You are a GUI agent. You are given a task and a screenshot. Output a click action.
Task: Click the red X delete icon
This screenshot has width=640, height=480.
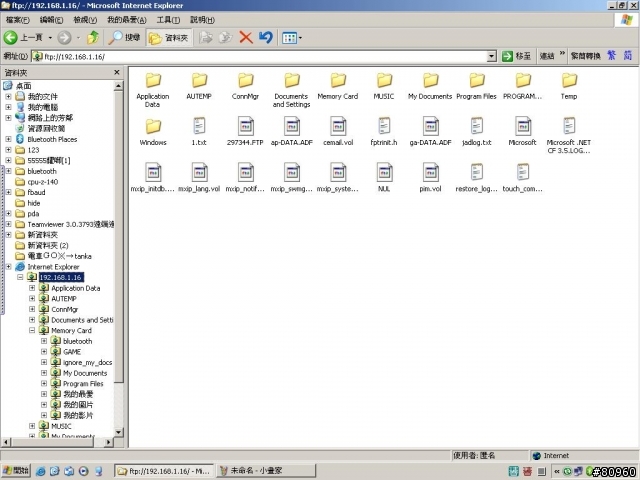pos(246,38)
